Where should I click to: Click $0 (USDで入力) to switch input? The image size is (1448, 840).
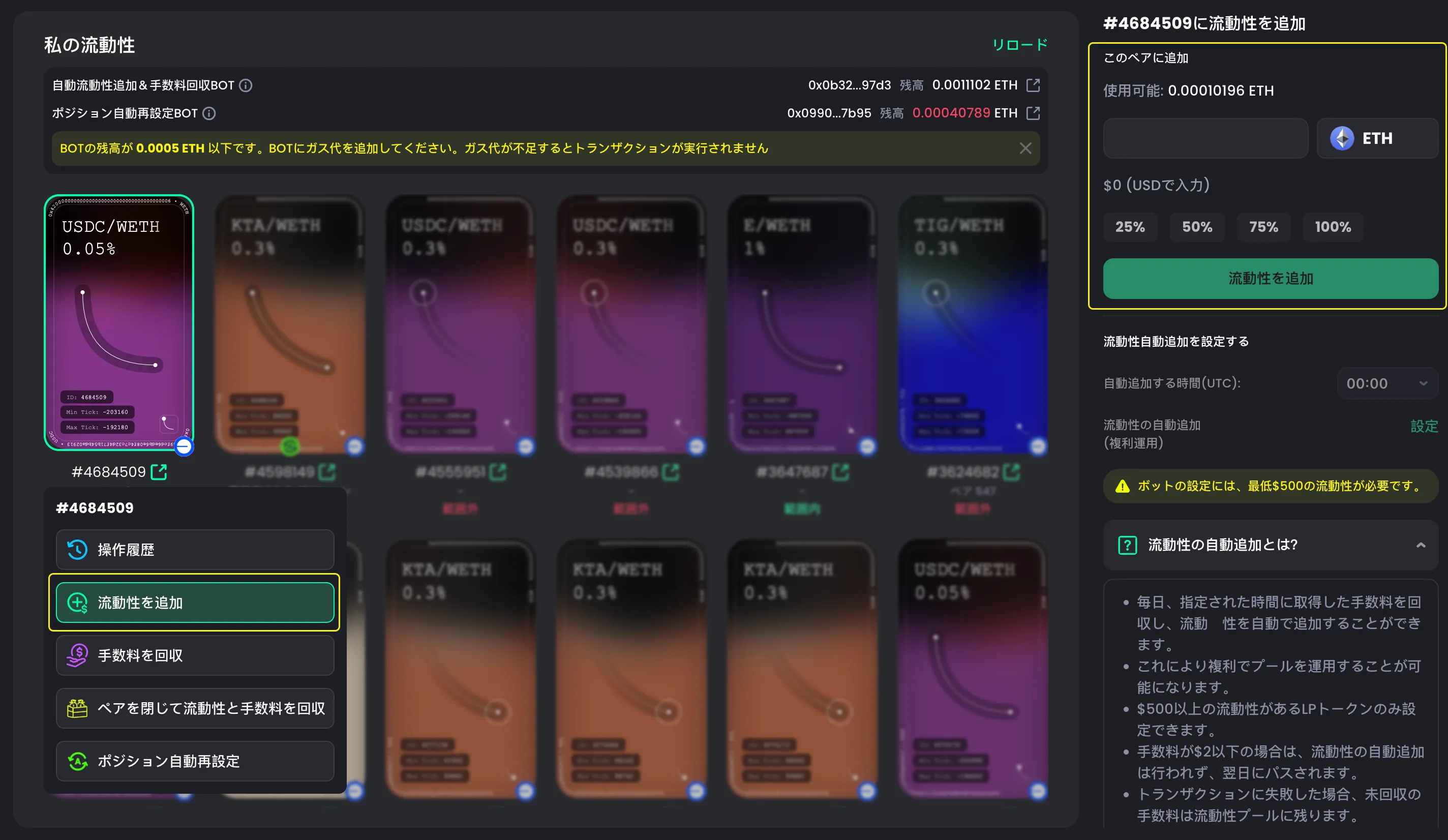pos(1157,185)
